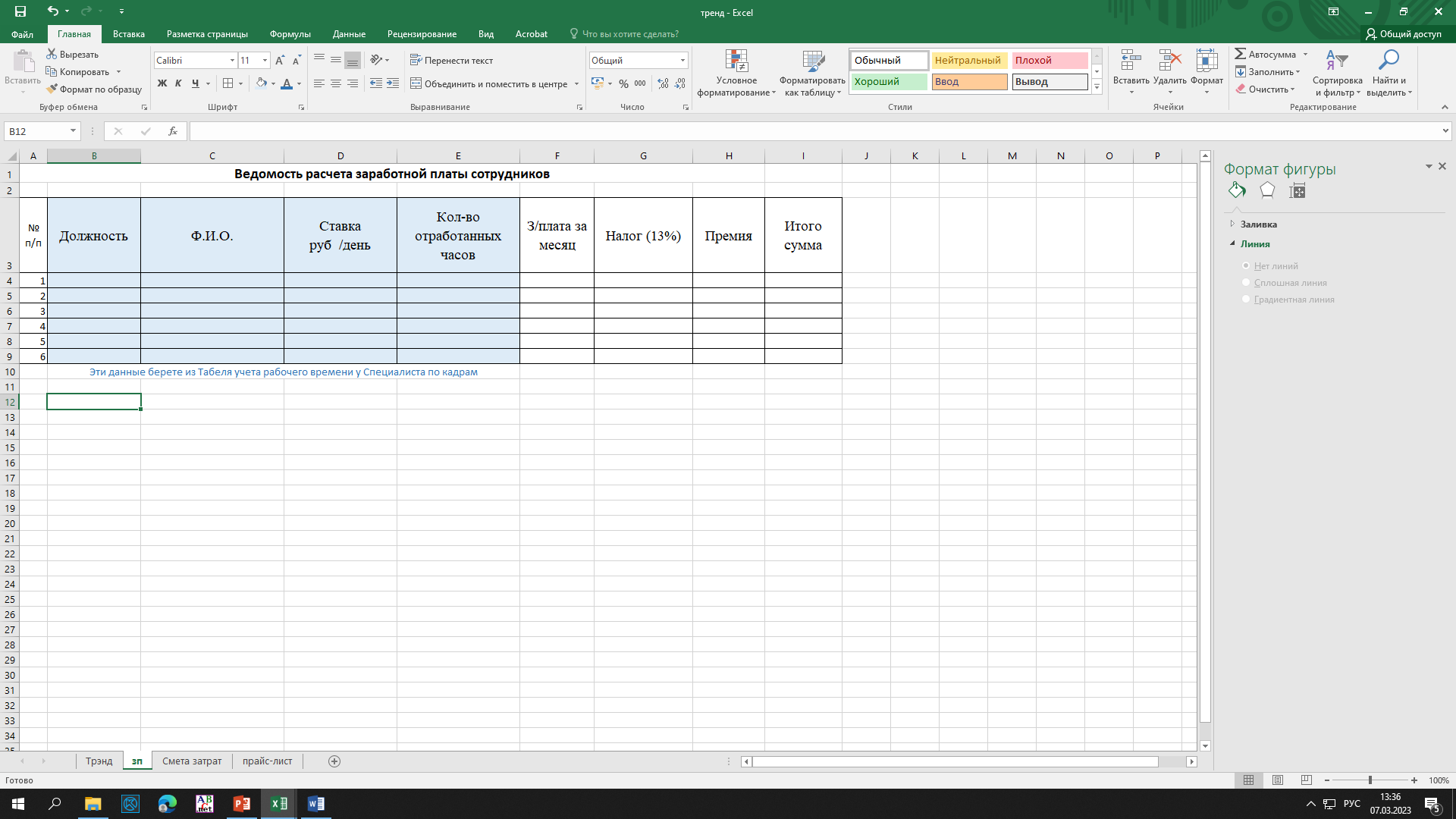1456x819 pixels.
Task: Click the percent style icon
Action: (x=623, y=83)
